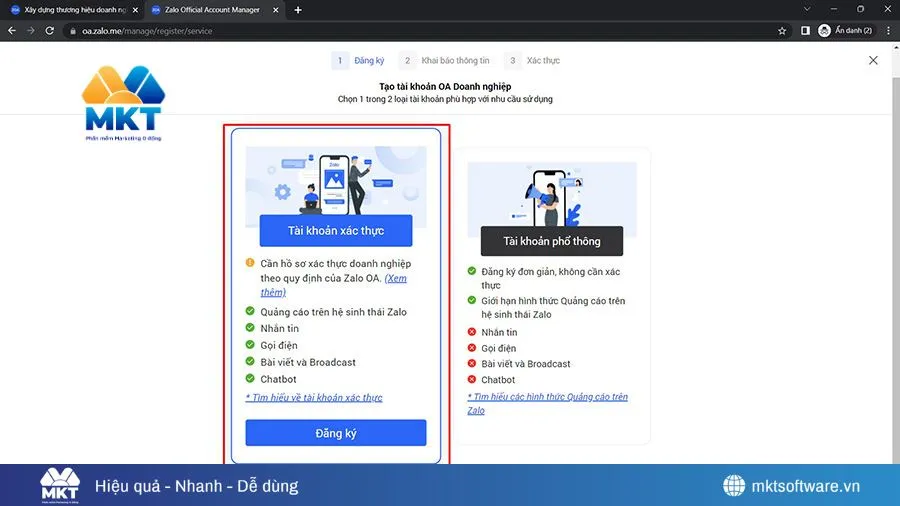
Task: Open a new browser tab
Action: coord(298,10)
